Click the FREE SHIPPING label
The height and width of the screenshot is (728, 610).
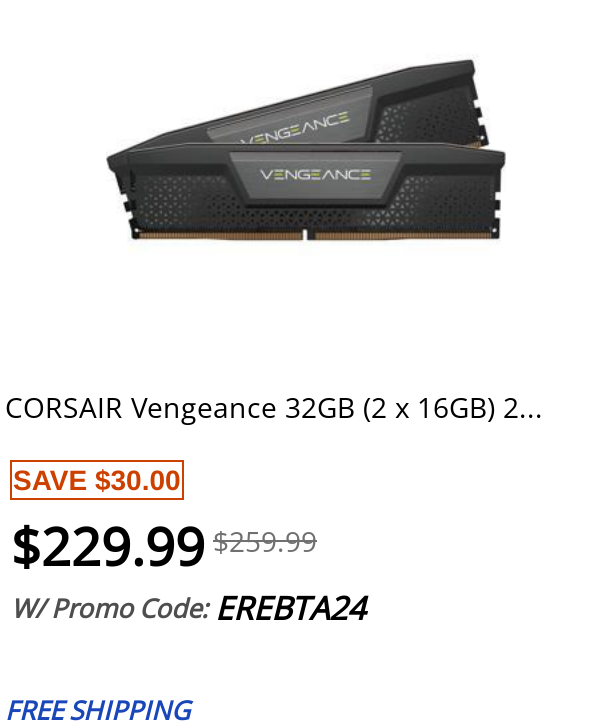coord(99,710)
